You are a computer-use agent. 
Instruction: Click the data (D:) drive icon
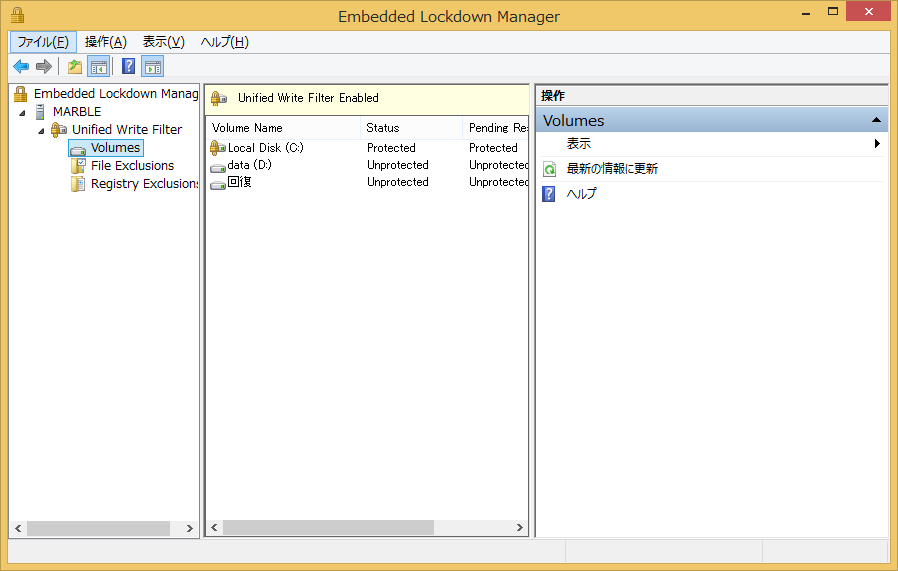[218, 167]
